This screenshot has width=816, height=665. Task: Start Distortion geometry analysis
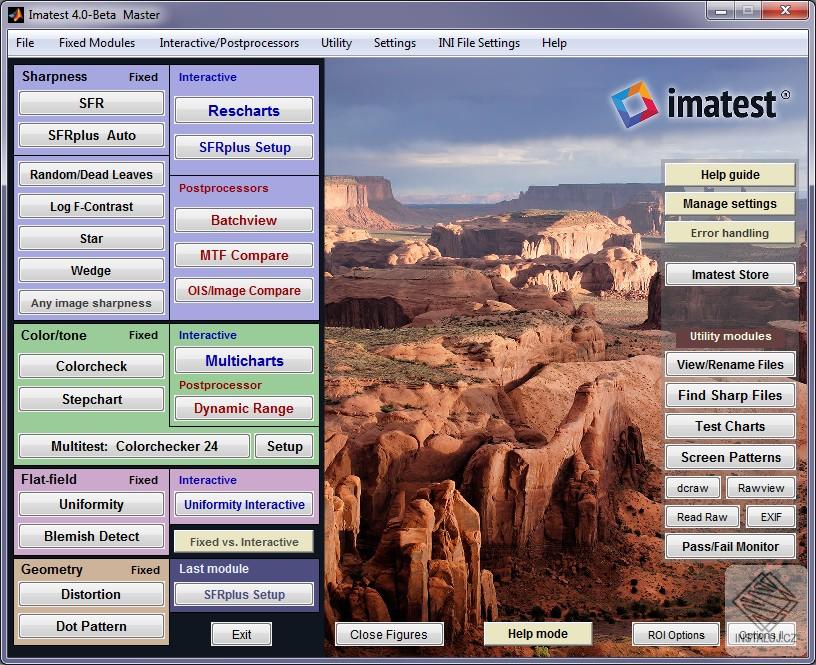pos(90,594)
